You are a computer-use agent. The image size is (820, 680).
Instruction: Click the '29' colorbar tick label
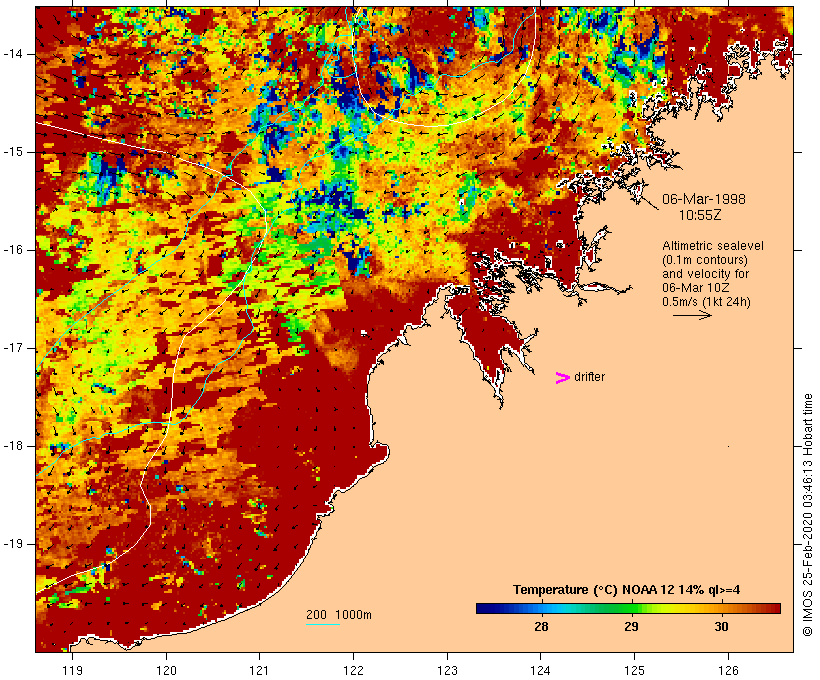(x=631, y=627)
